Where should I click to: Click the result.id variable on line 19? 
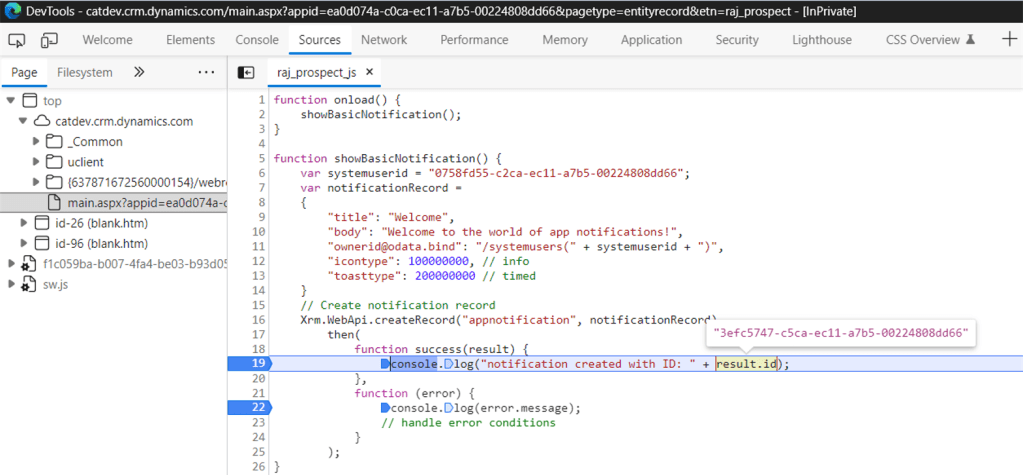coord(747,364)
